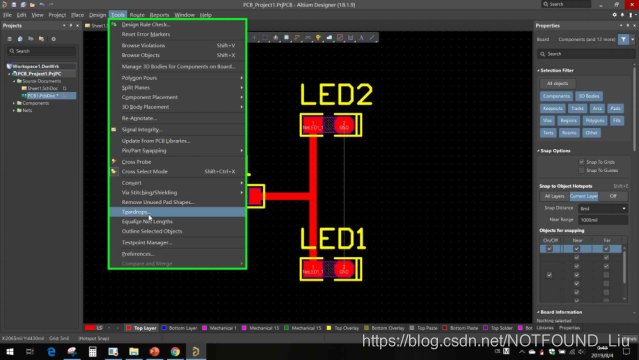Choose Teardrops from the Tools menu
The image size is (639, 360).
point(178,212)
